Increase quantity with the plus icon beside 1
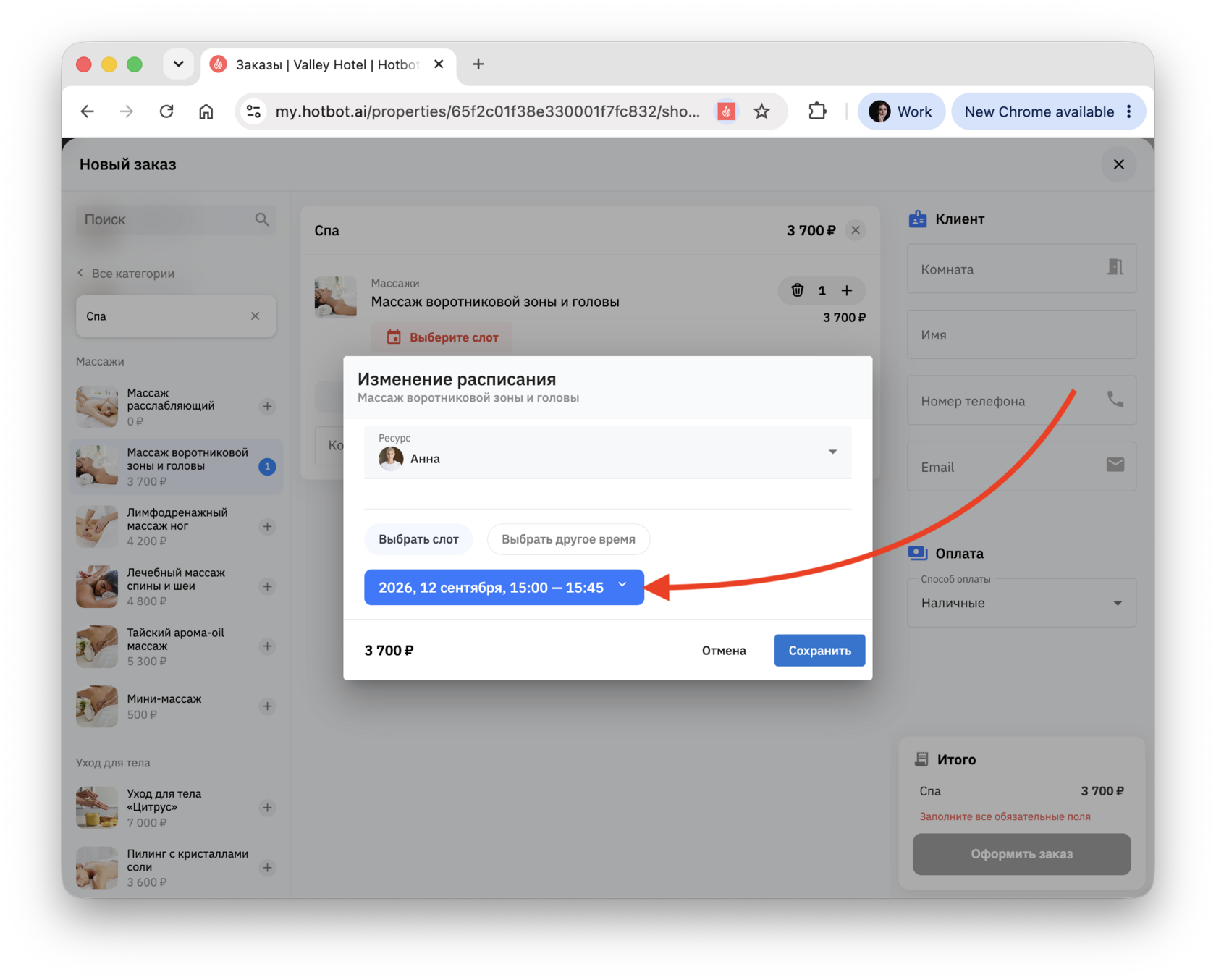The width and height of the screenshot is (1216, 980). (846, 290)
